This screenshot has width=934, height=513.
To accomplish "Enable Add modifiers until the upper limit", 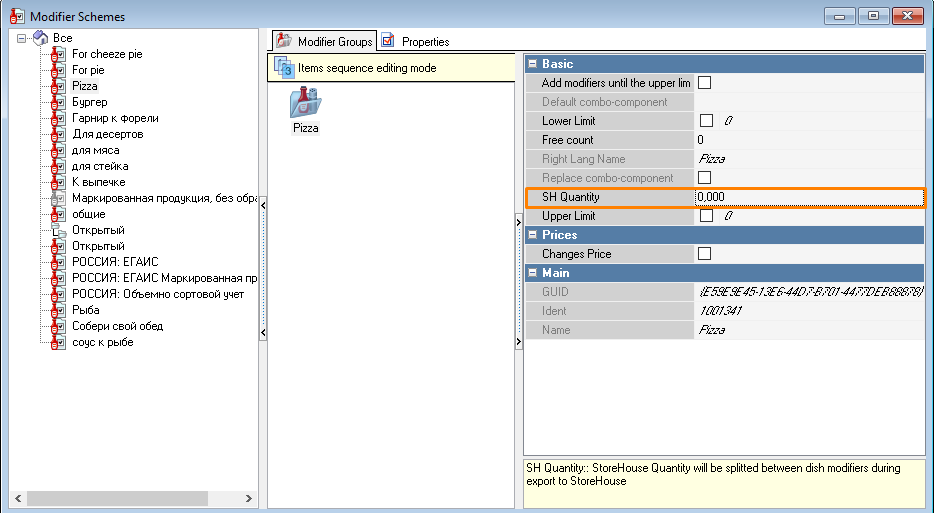I will coord(705,83).
